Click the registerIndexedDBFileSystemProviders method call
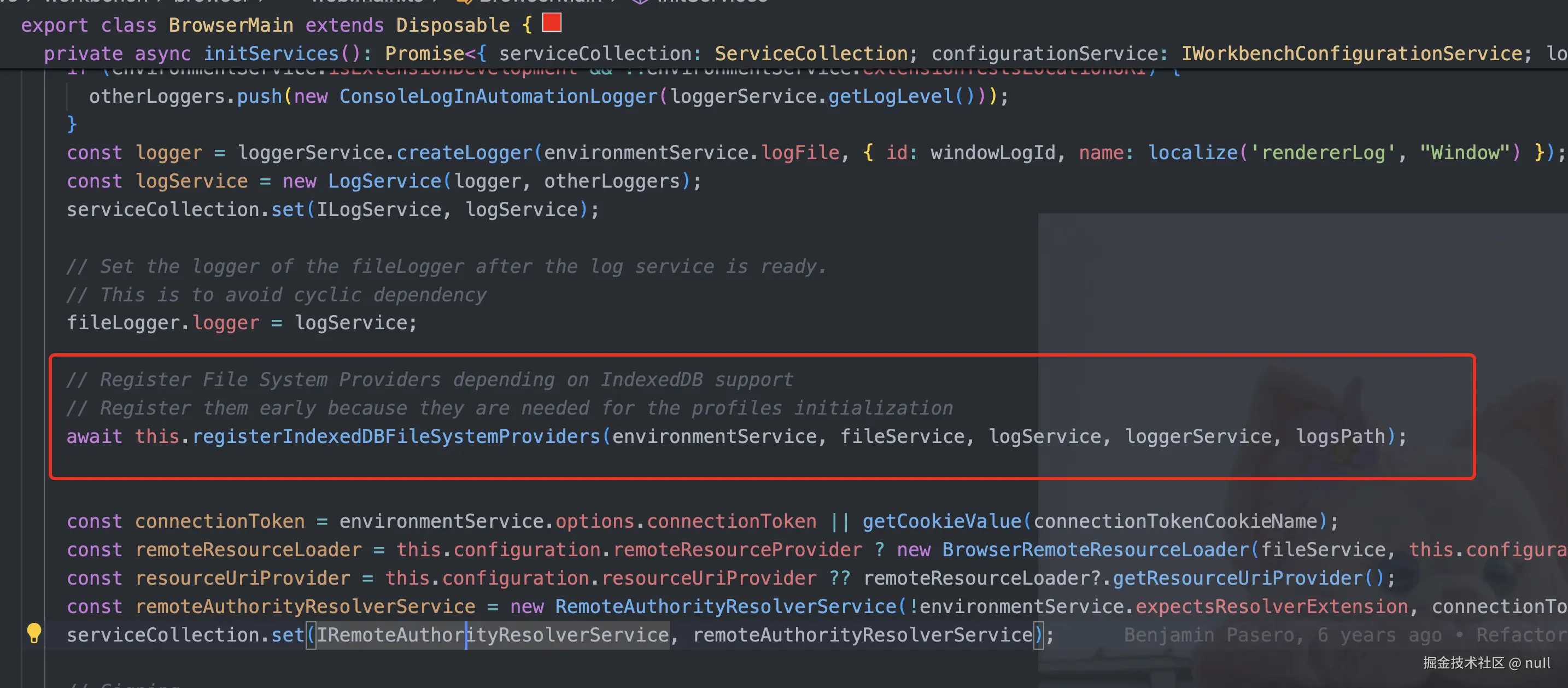Image resolution: width=1568 pixels, height=688 pixels. (x=396, y=436)
